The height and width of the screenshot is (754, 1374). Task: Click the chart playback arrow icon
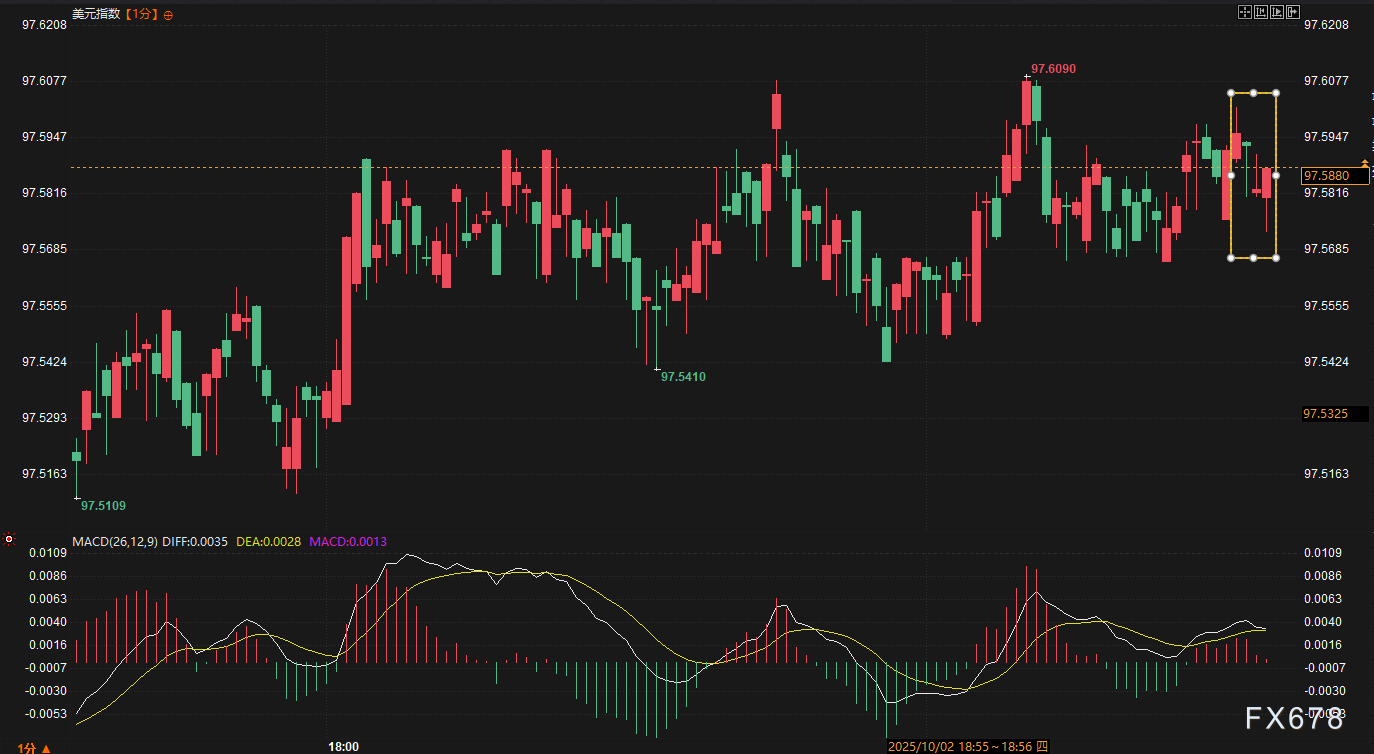point(1277,12)
